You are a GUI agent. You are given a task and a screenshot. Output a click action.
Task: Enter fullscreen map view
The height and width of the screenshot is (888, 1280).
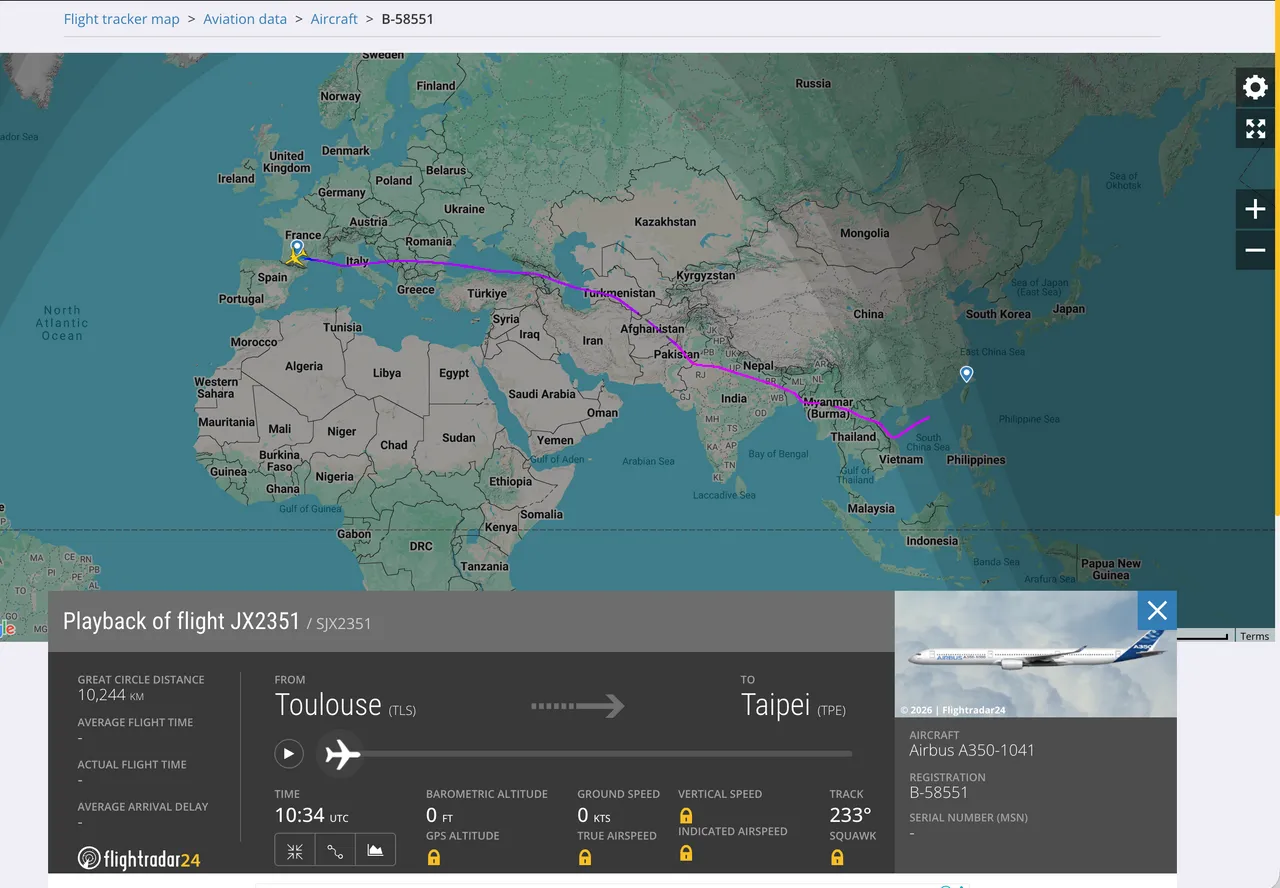(1255, 128)
